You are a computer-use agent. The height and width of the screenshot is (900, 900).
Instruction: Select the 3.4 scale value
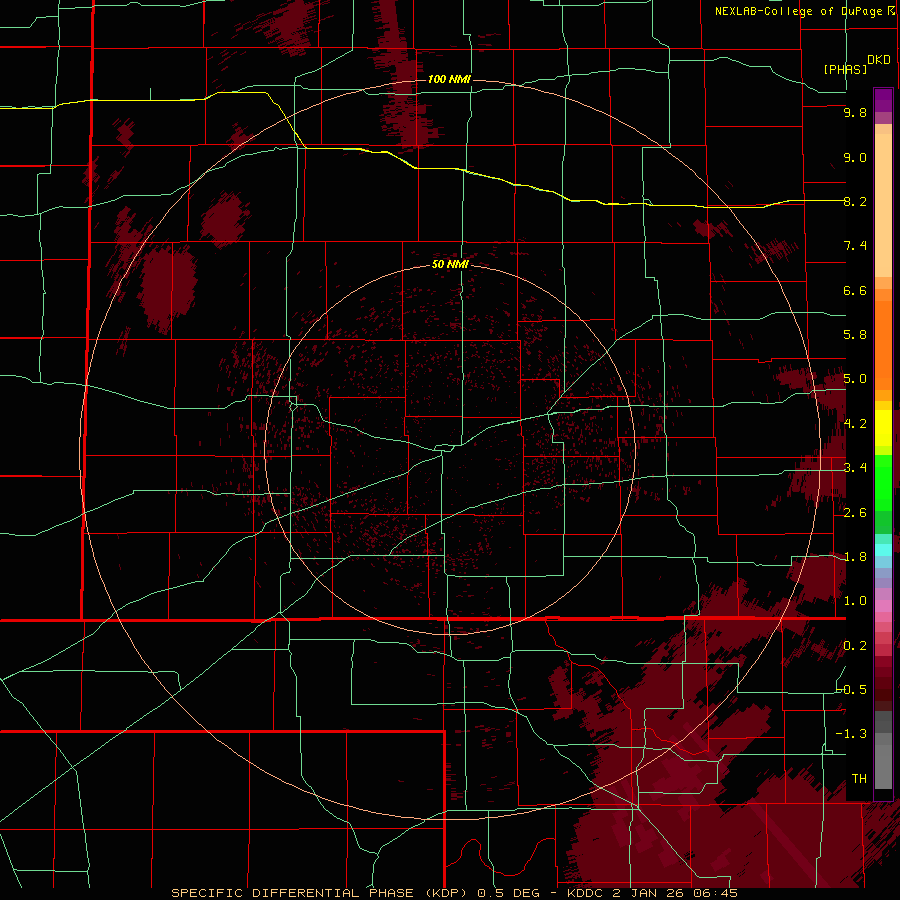coord(855,468)
